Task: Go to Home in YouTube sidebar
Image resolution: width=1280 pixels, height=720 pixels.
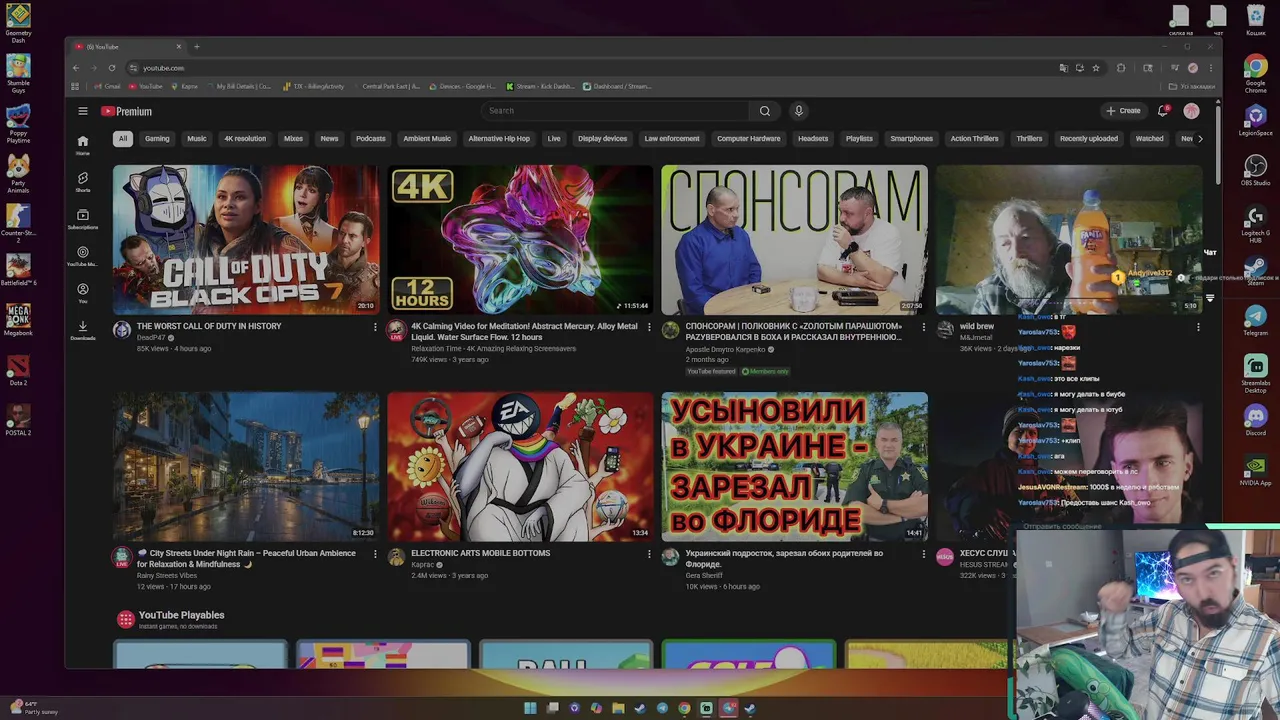Action: click(83, 145)
